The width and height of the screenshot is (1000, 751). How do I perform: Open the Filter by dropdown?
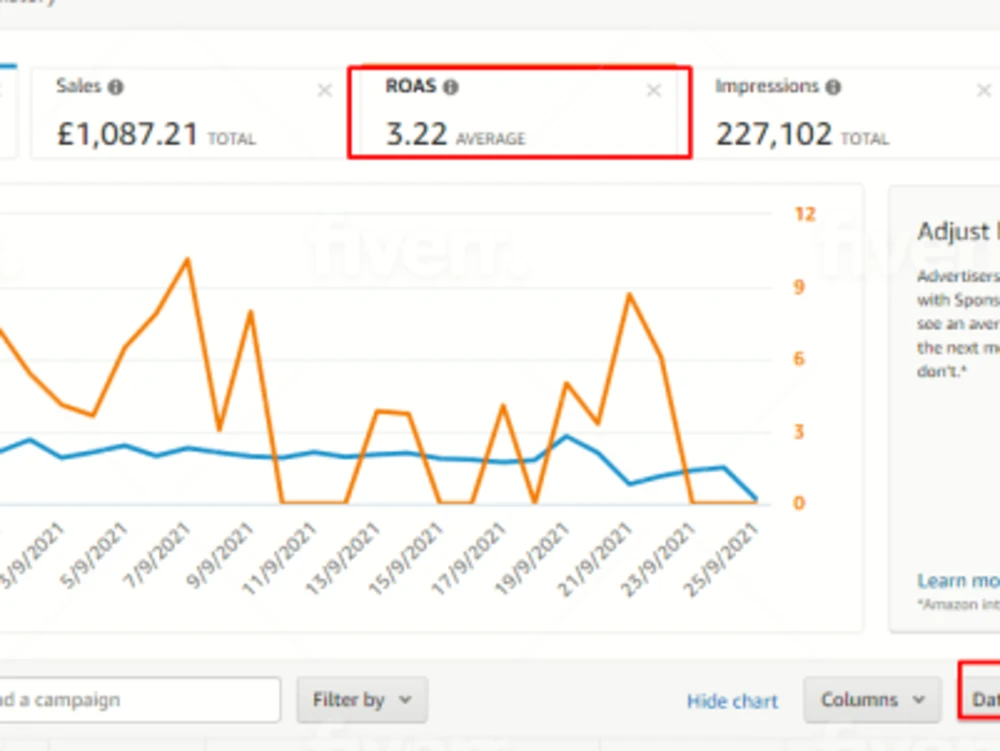tap(362, 700)
